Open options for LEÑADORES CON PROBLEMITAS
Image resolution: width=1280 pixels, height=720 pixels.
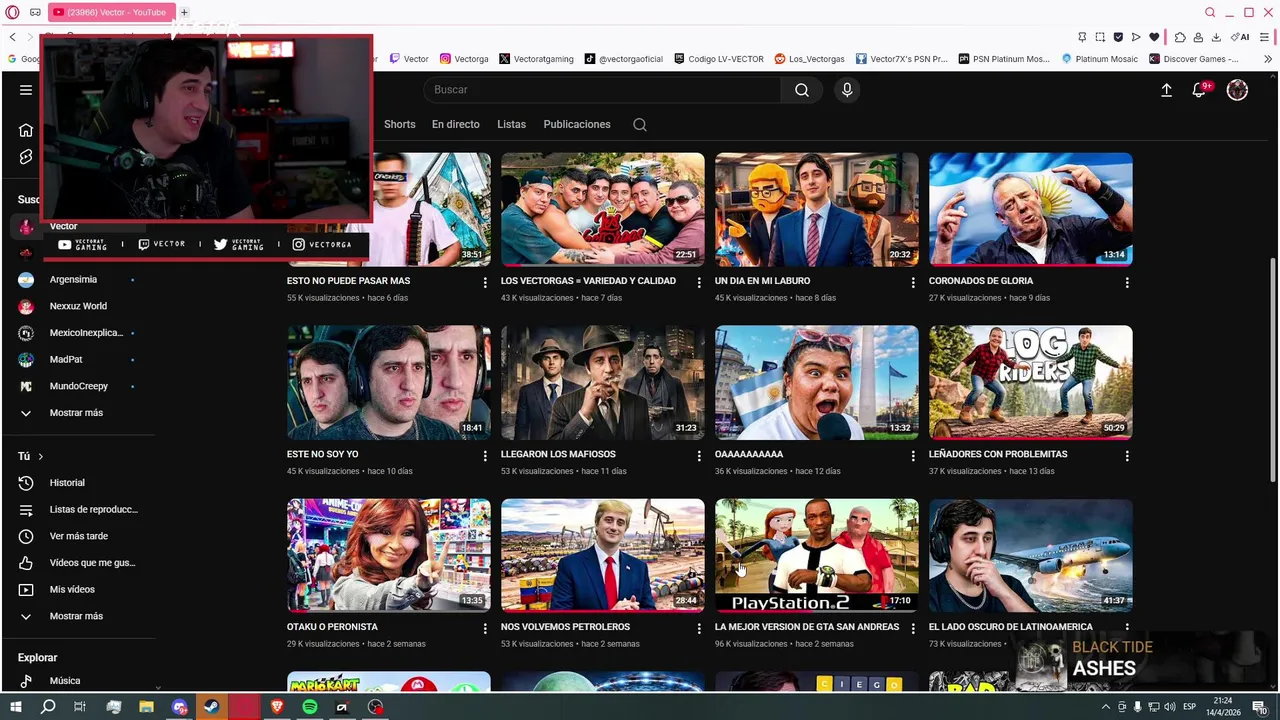[x=1127, y=456]
